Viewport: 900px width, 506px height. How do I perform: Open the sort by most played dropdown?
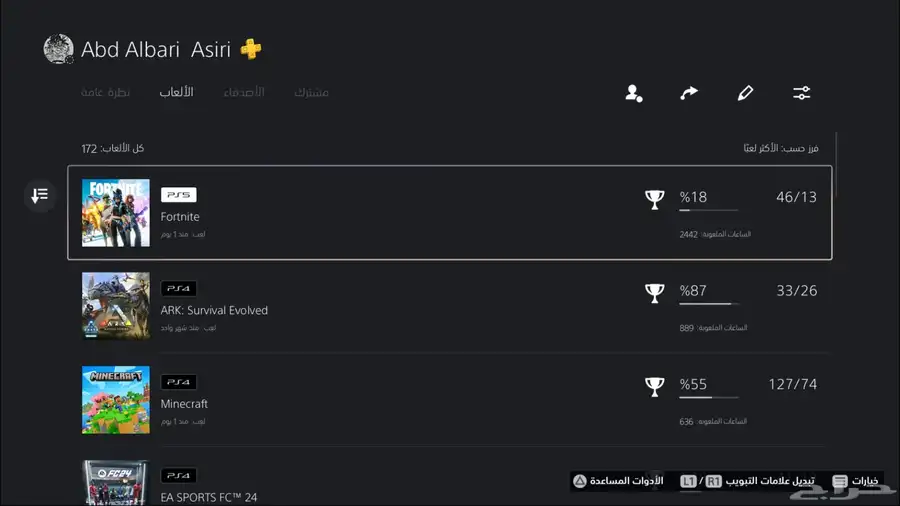(x=781, y=148)
